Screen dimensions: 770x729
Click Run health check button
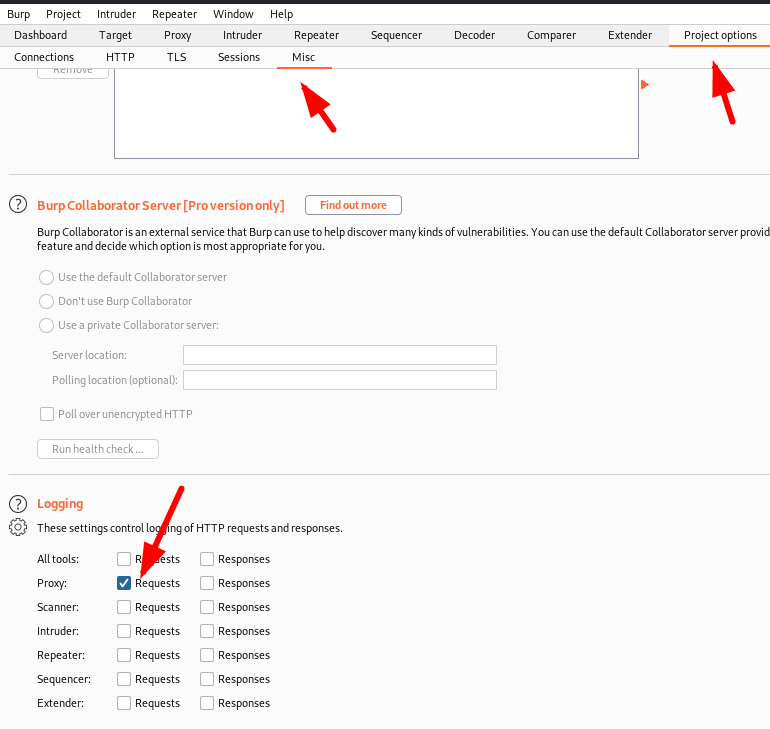point(98,449)
